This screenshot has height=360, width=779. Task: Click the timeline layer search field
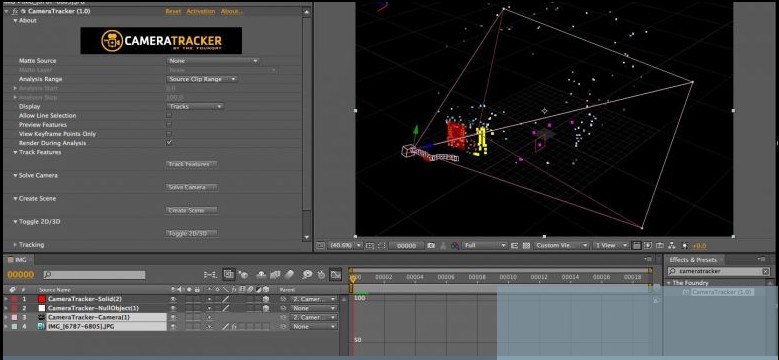click(94, 275)
